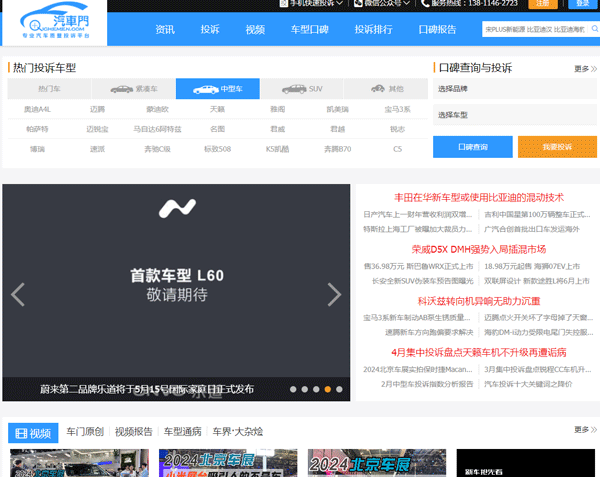Viewport: 600px width, 477px height.
Task: Open headline 丰田在华新车型或使用比亚迪的混动技术
Action: pyautogui.click(x=479, y=198)
